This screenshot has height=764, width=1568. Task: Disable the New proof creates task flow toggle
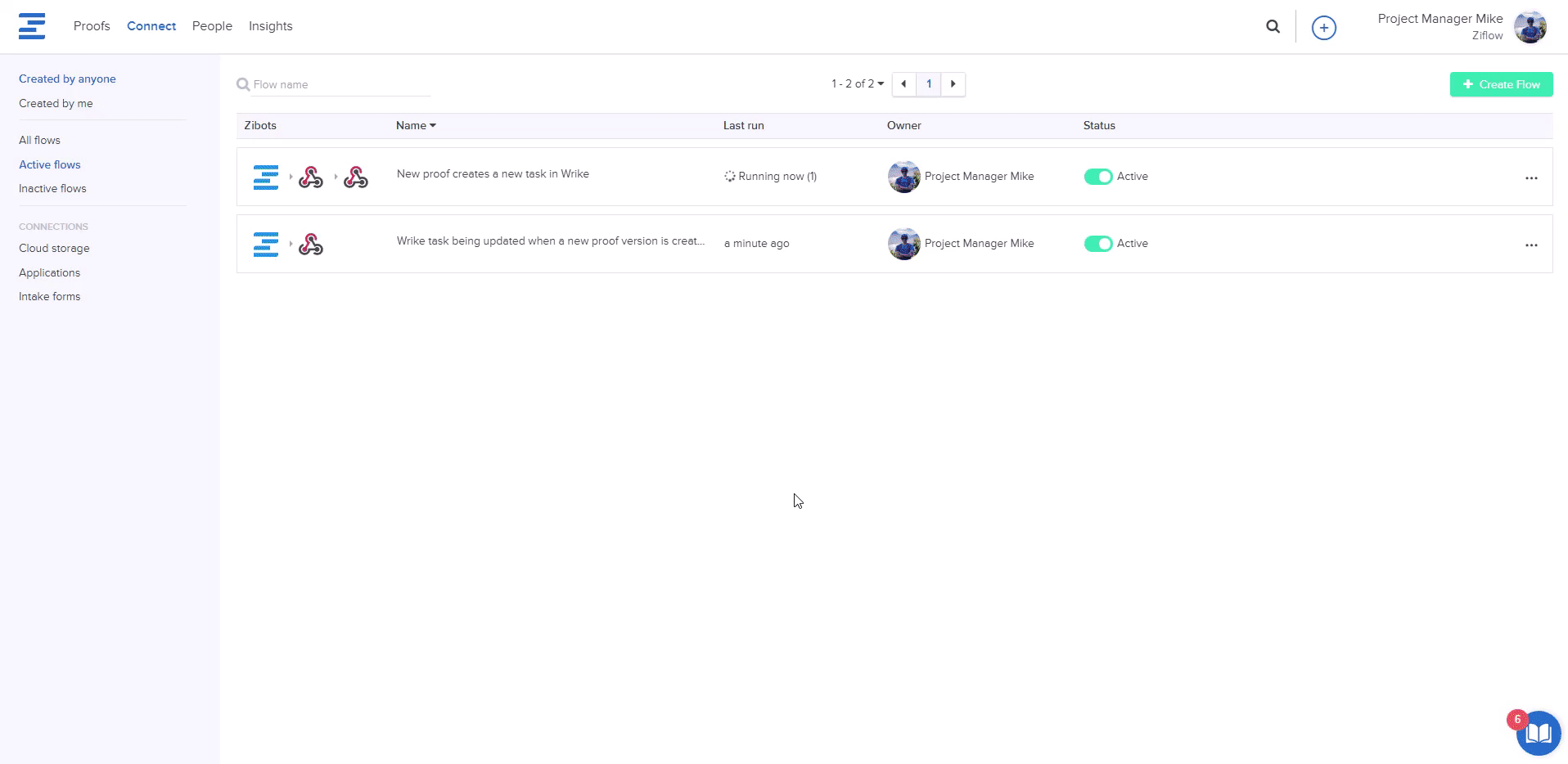(1097, 177)
